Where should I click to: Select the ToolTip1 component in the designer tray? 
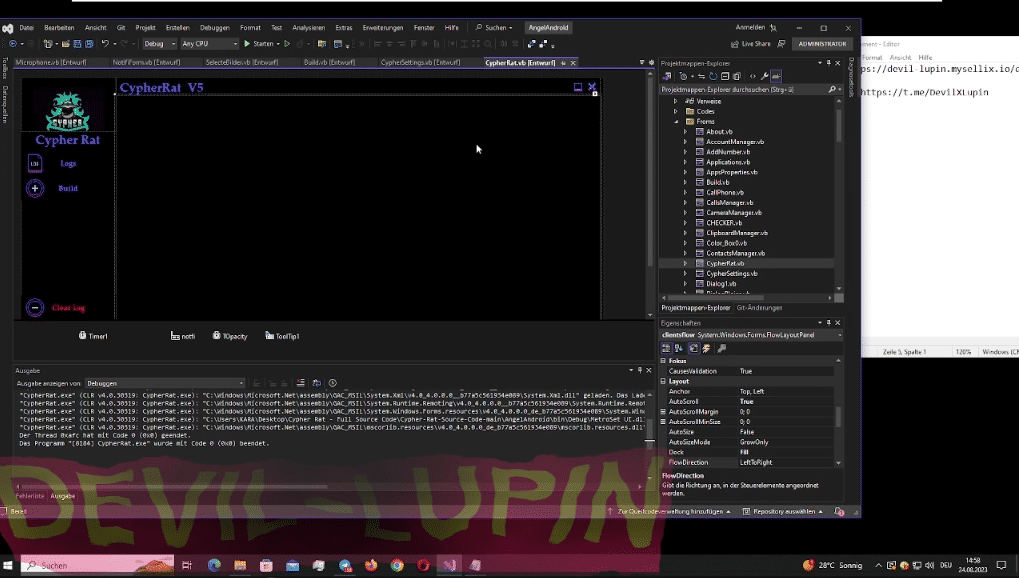pyautogui.click(x=281, y=335)
